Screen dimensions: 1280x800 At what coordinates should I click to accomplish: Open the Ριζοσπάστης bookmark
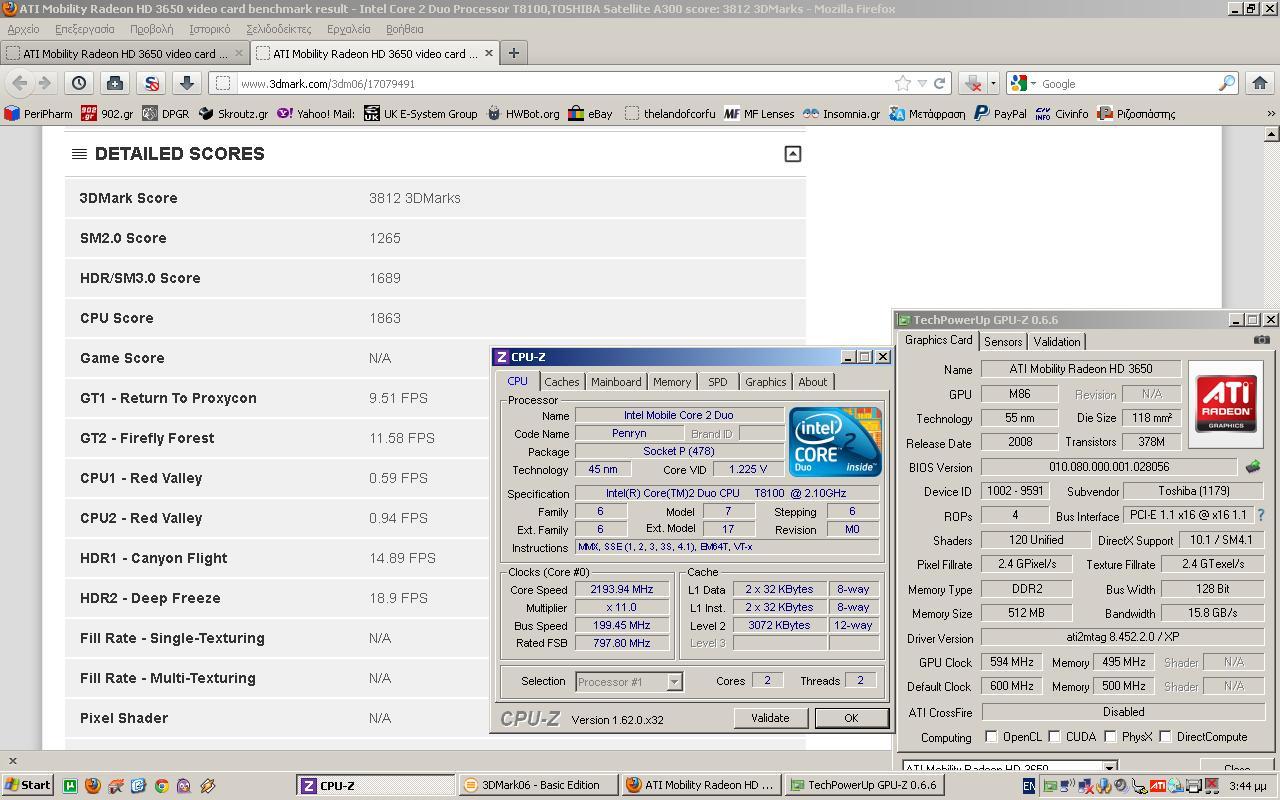pos(1136,114)
